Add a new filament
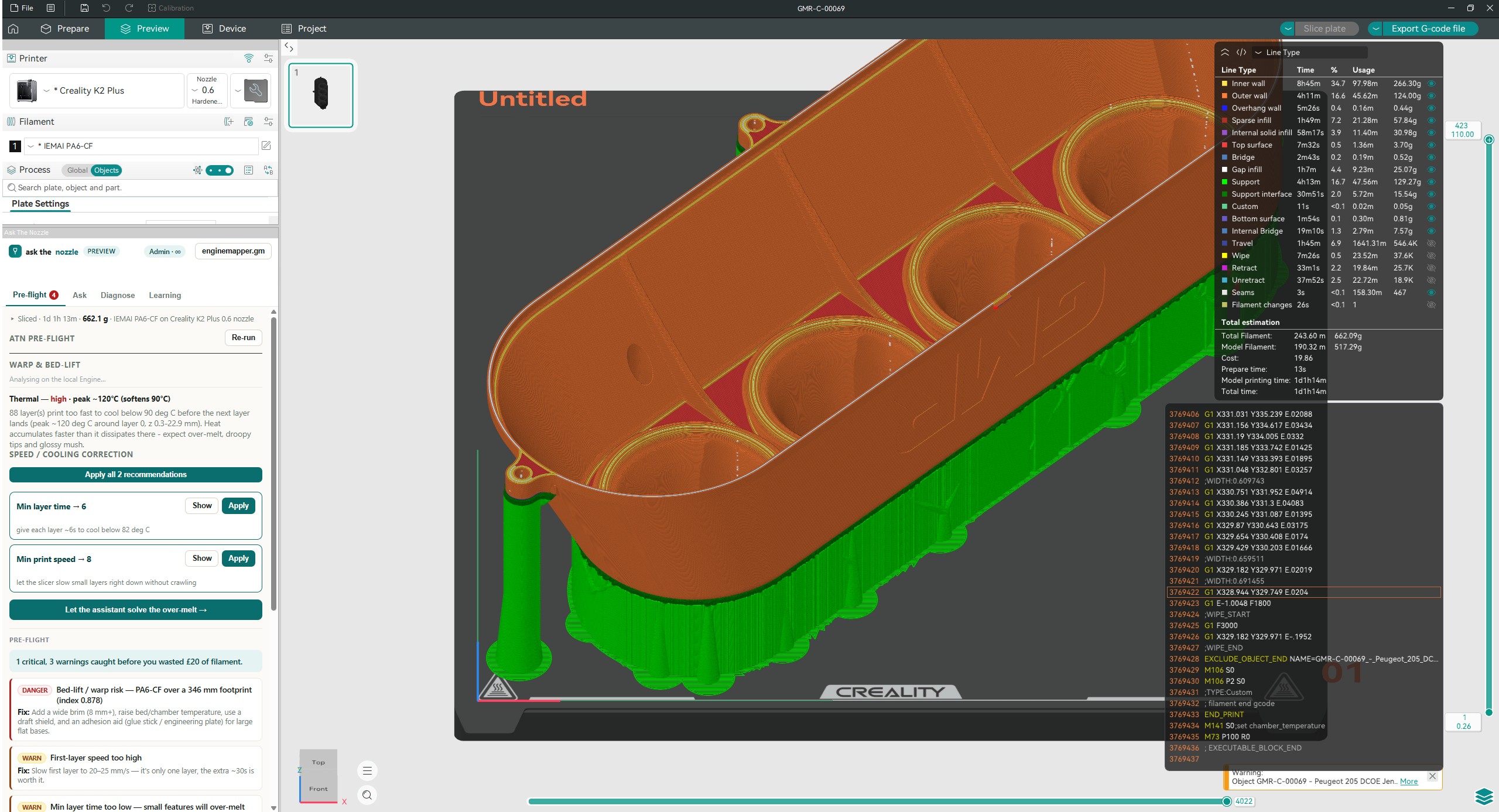Screen dimensions: 1499x812 (x=229, y=122)
